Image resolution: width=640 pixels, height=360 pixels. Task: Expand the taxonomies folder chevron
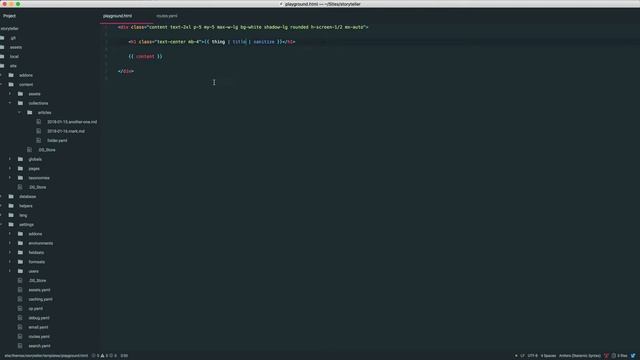pos(10,178)
